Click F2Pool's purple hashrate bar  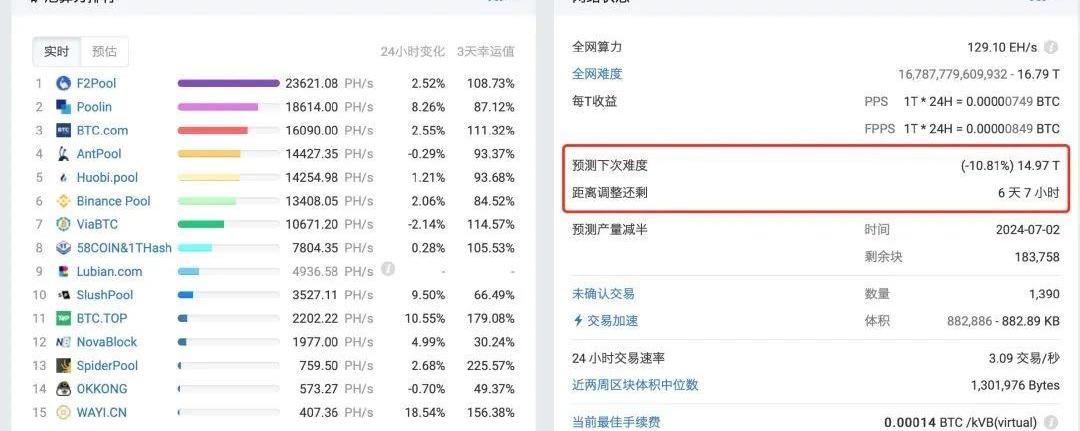click(x=228, y=83)
